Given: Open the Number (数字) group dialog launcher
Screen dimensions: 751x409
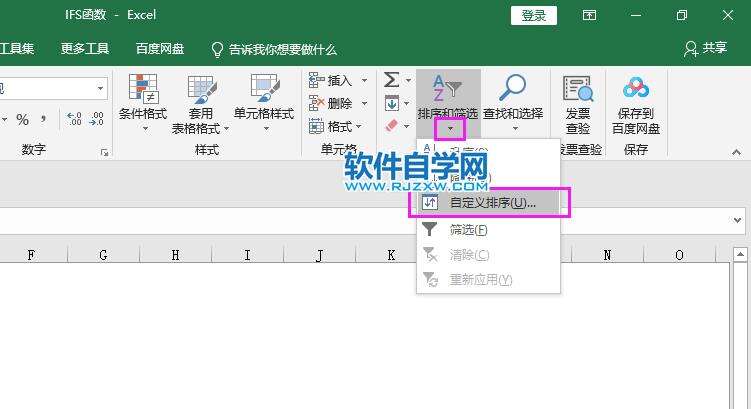Looking at the screenshot, I should (x=104, y=153).
